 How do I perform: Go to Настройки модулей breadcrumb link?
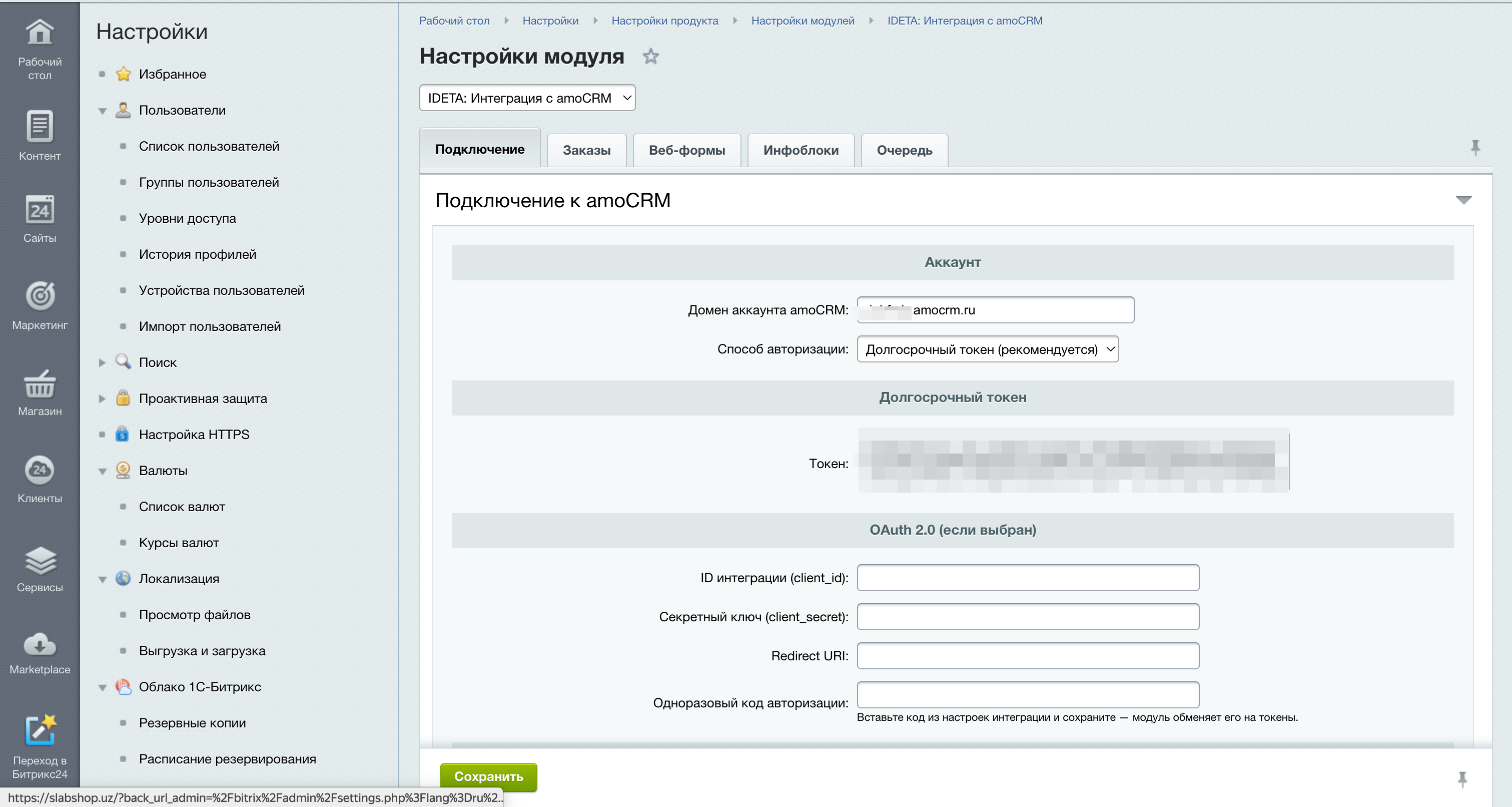(x=803, y=21)
